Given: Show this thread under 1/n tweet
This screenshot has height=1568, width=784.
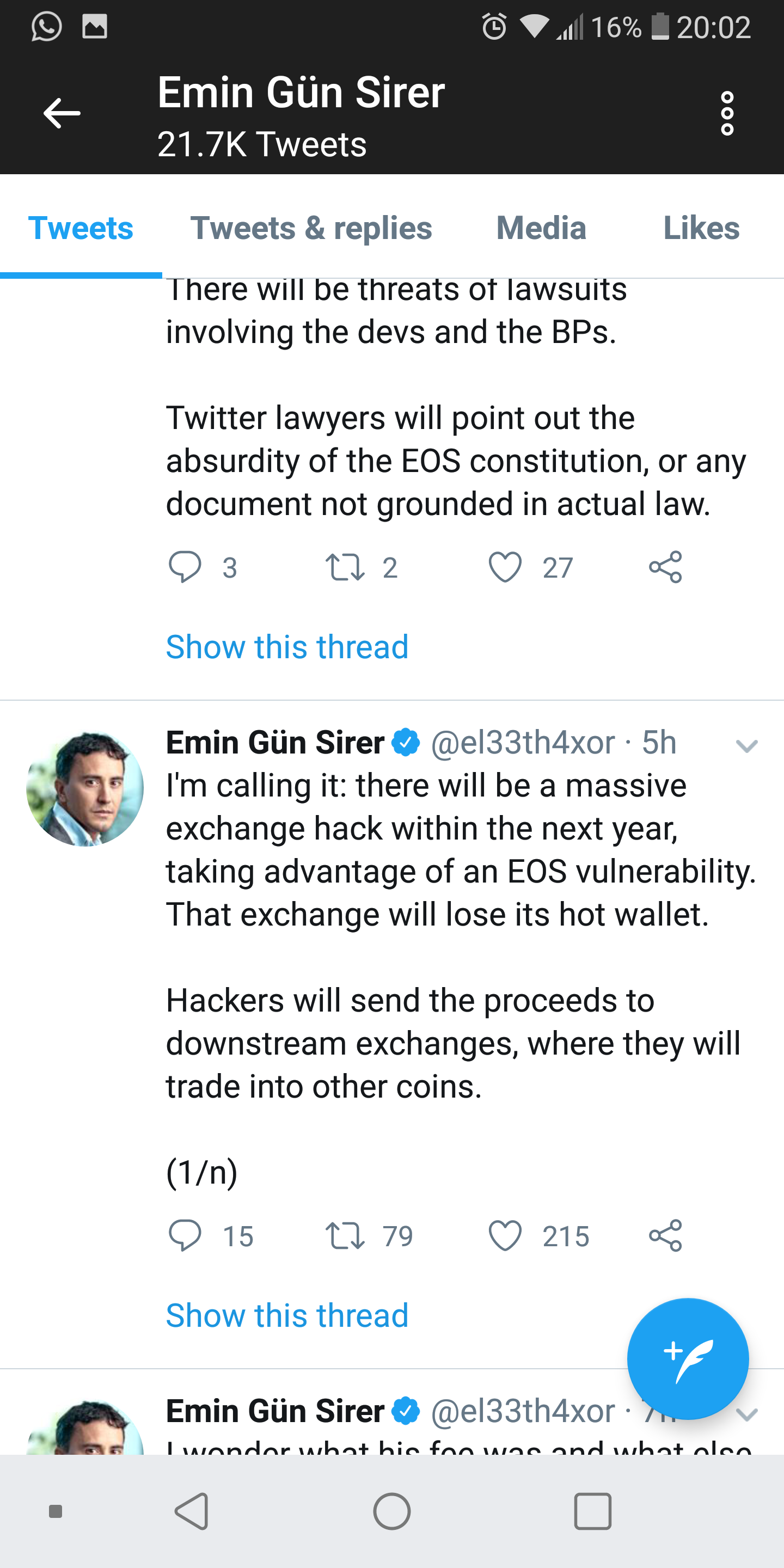Looking at the screenshot, I should click(x=287, y=1315).
